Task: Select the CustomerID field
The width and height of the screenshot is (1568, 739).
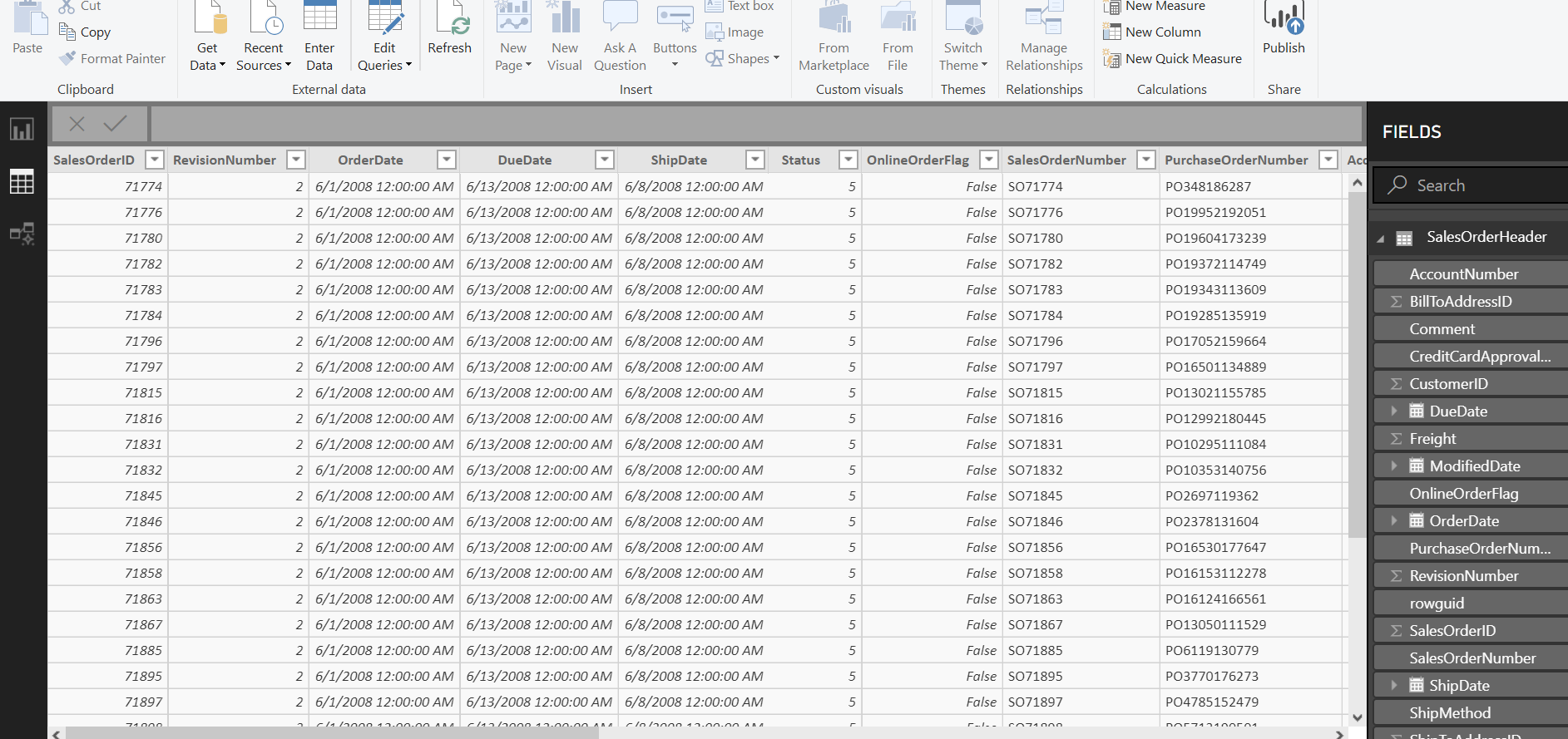Action: click(1471, 383)
